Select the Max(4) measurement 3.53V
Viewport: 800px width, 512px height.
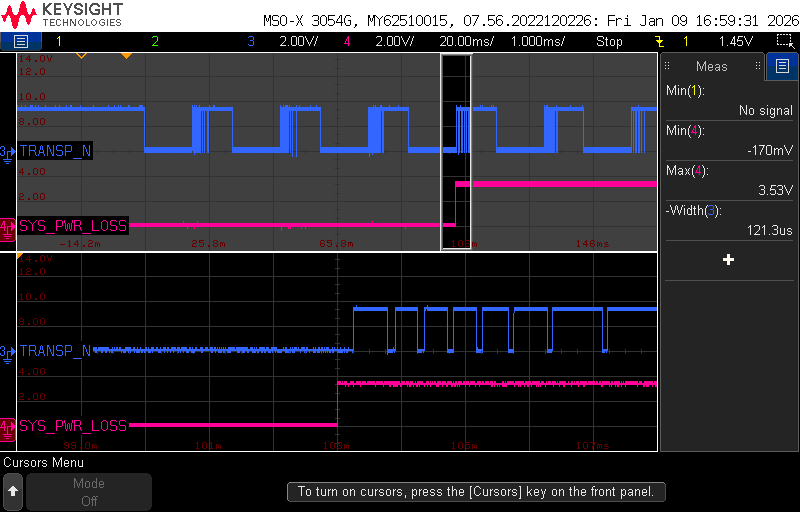729,180
